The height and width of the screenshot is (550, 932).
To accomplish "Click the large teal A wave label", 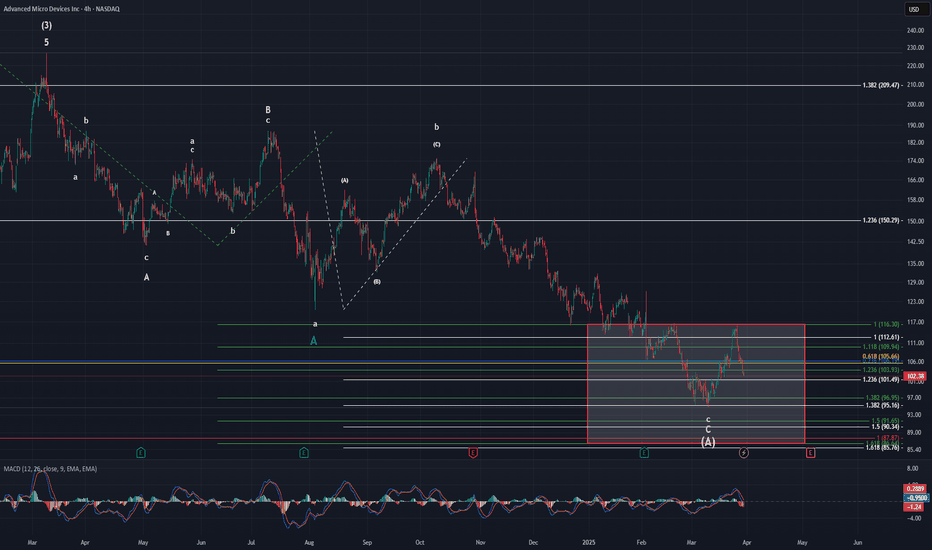I will 314,341.
